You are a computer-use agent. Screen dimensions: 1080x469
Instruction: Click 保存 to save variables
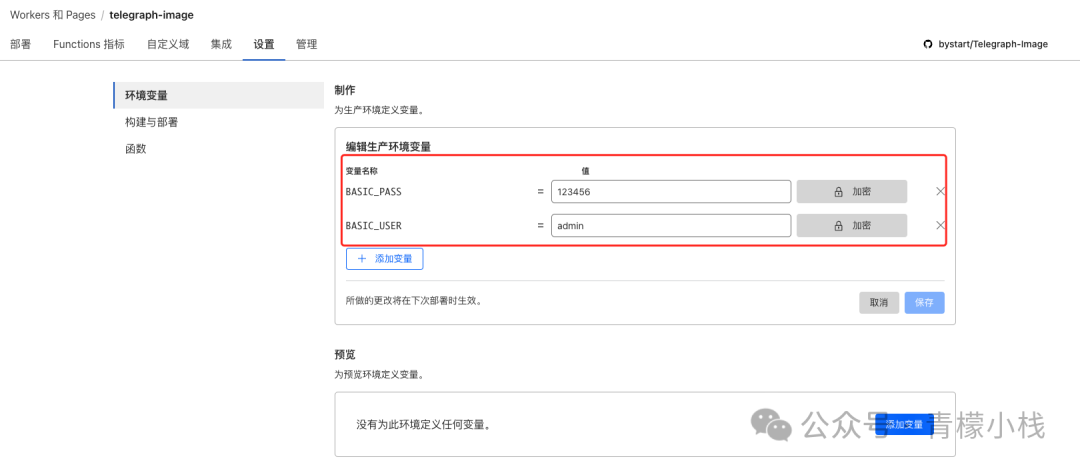(x=924, y=303)
